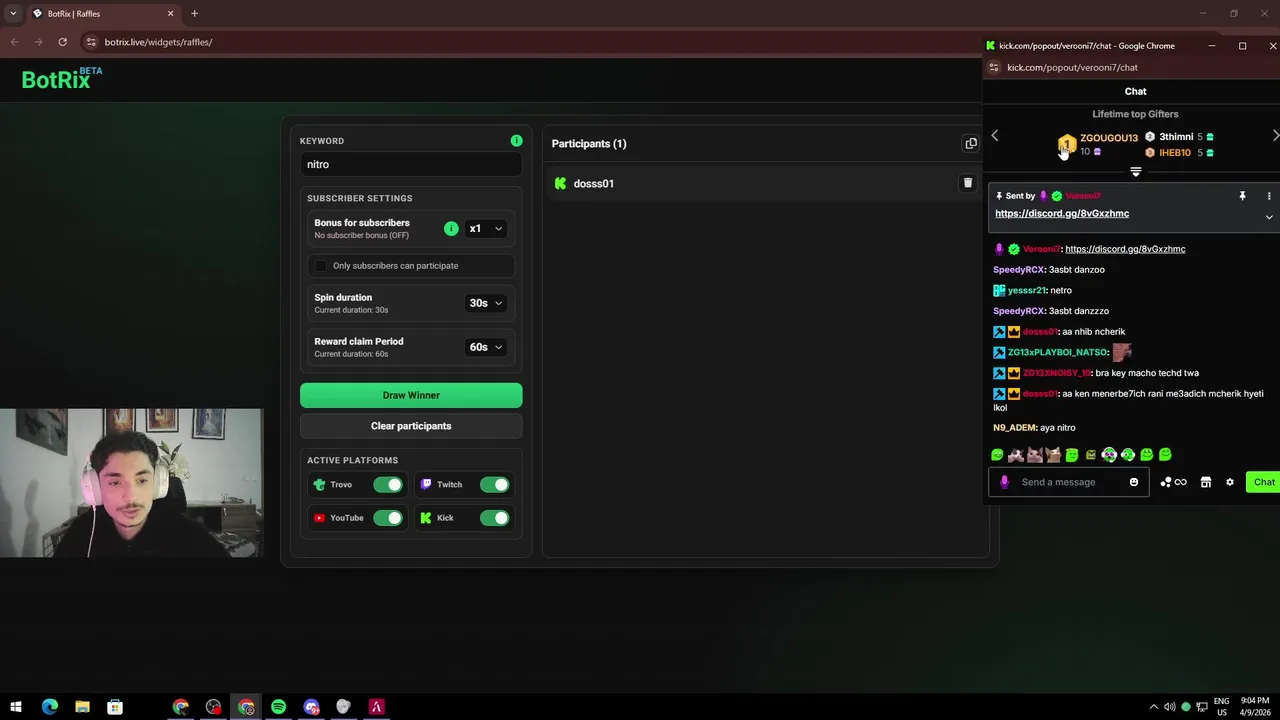Click the BotRix logo
Image resolution: width=1280 pixels, height=720 pixels.
[x=61, y=79]
